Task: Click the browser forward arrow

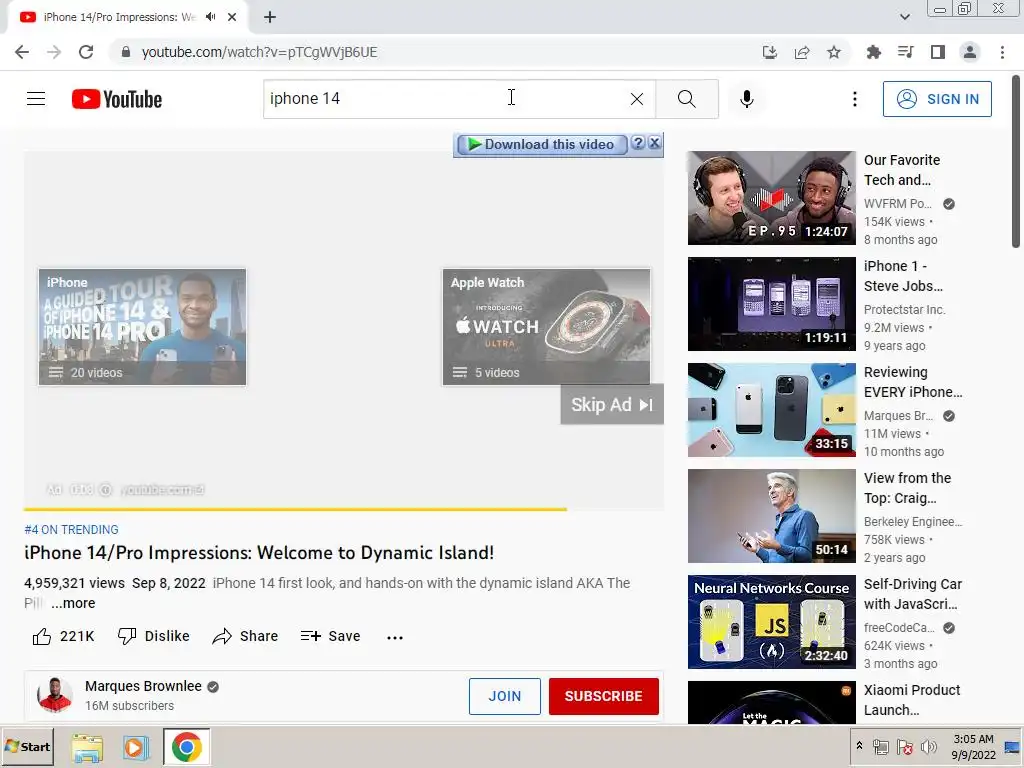Action: tap(54, 52)
